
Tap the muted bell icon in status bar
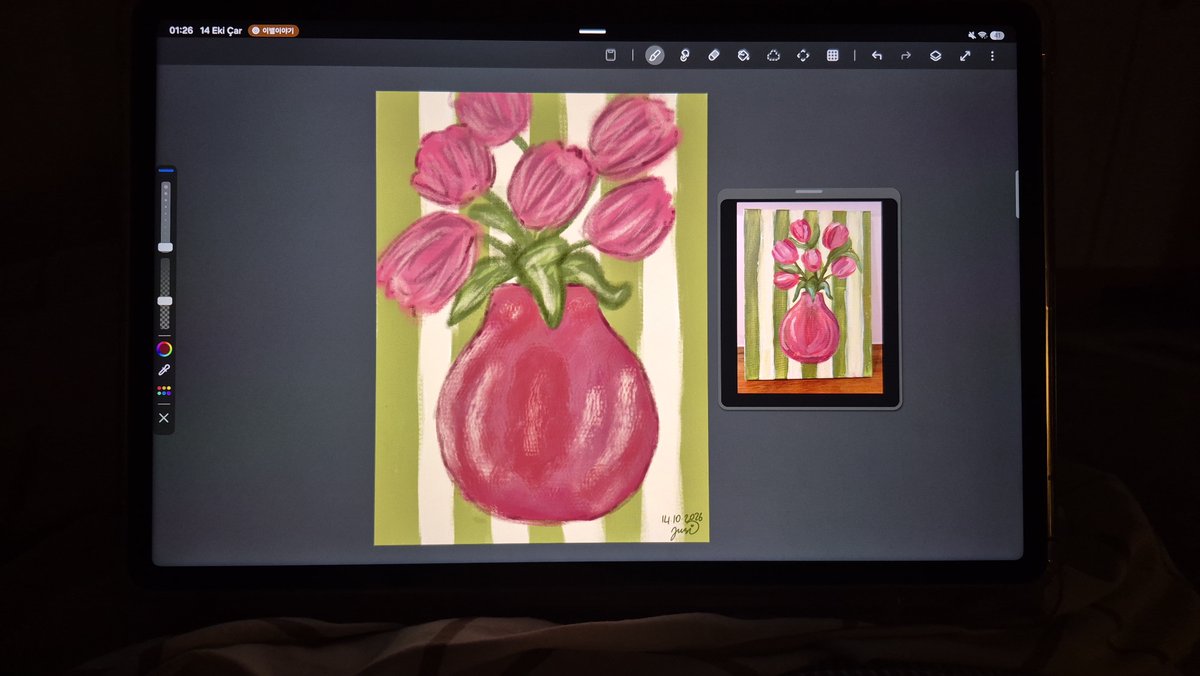pos(971,35)
